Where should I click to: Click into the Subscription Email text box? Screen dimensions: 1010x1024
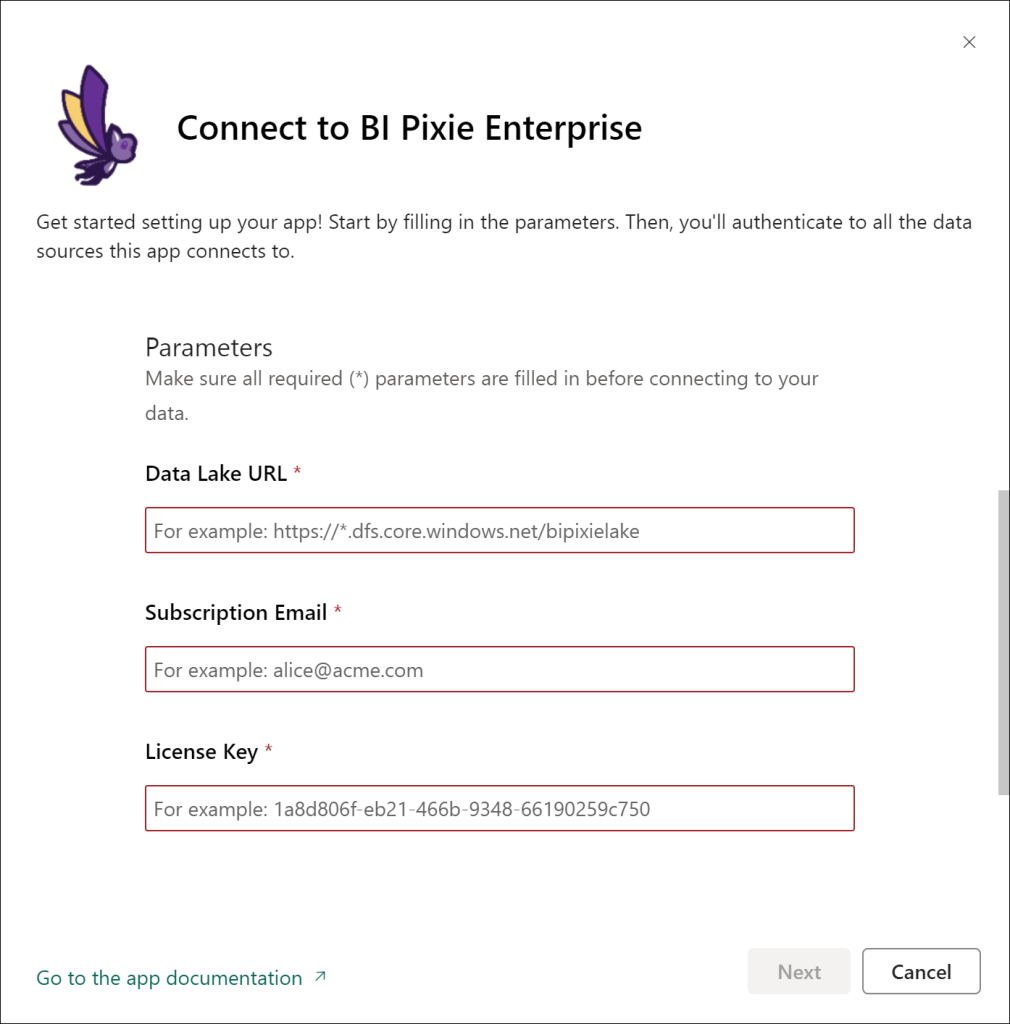500,670
